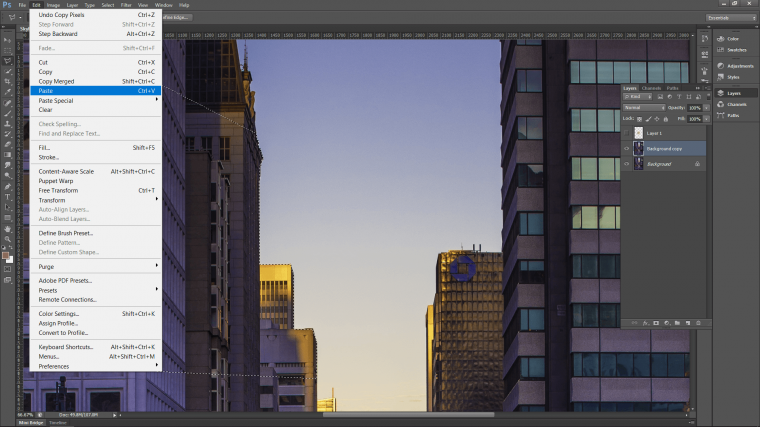
Task: Select the Horizontal Type tool
Action: pyautogui.click(x=7, y=197)
